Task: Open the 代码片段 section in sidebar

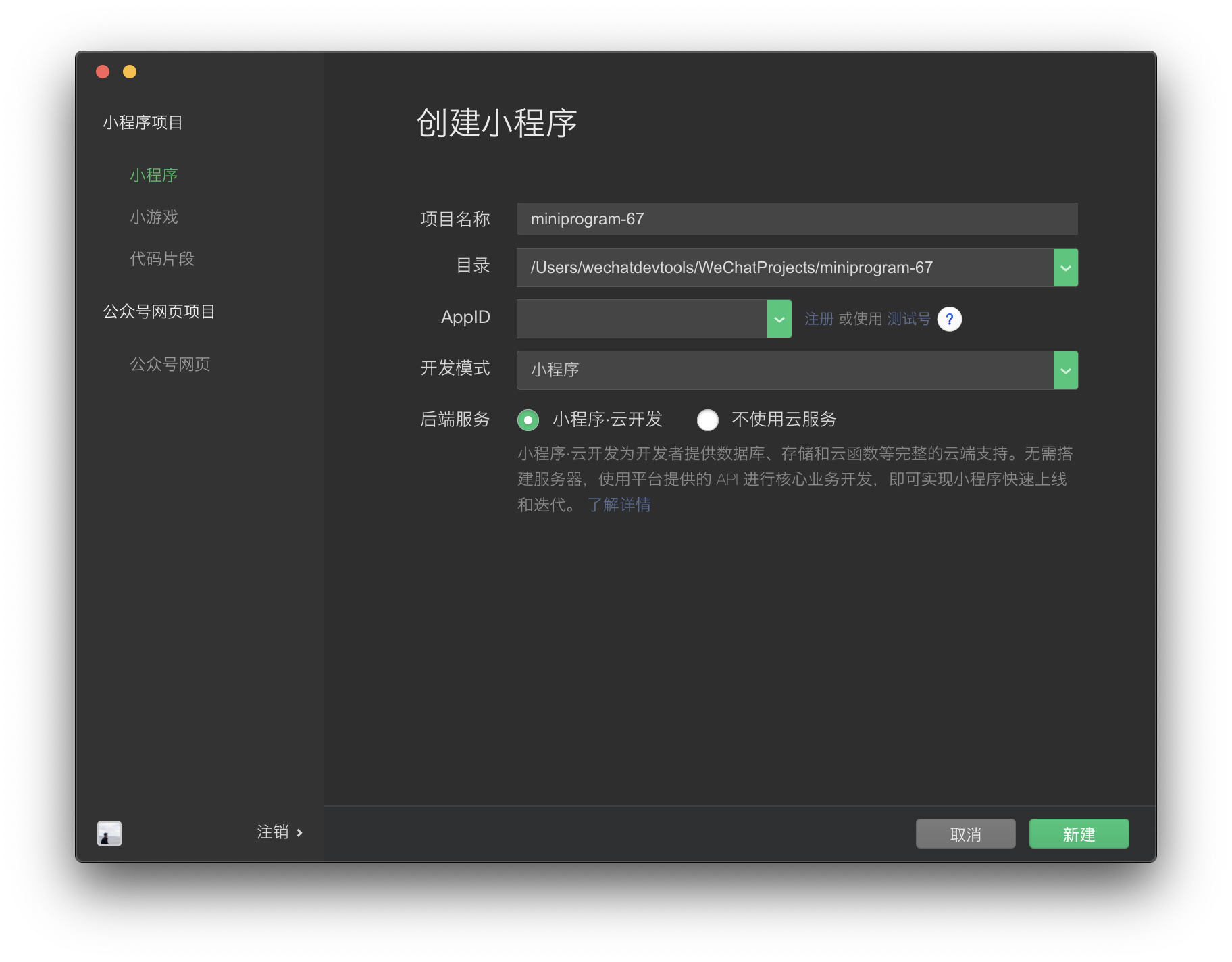Action: [x=161, y=259]
